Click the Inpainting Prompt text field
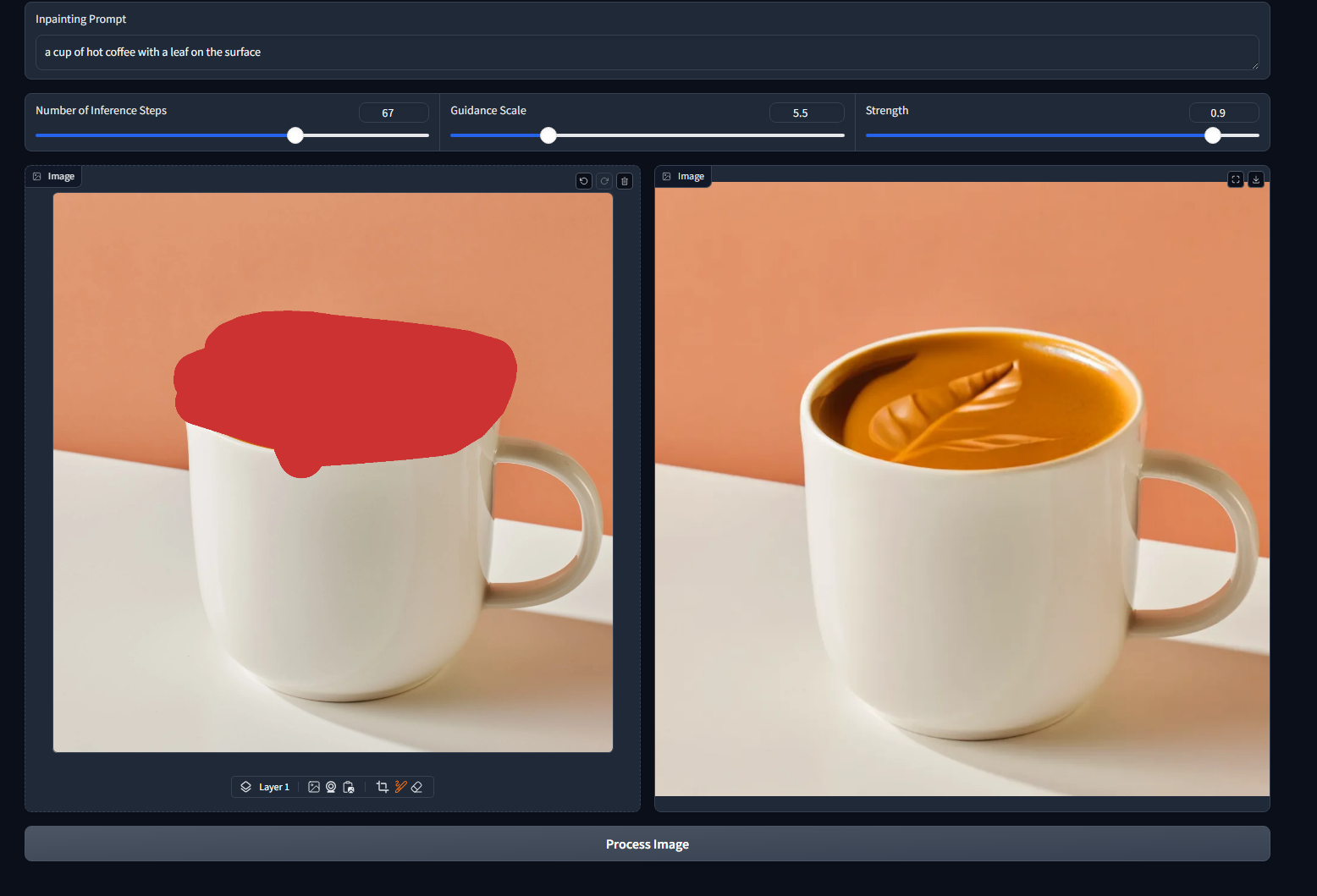1317x896 pixels. (647, 52)
